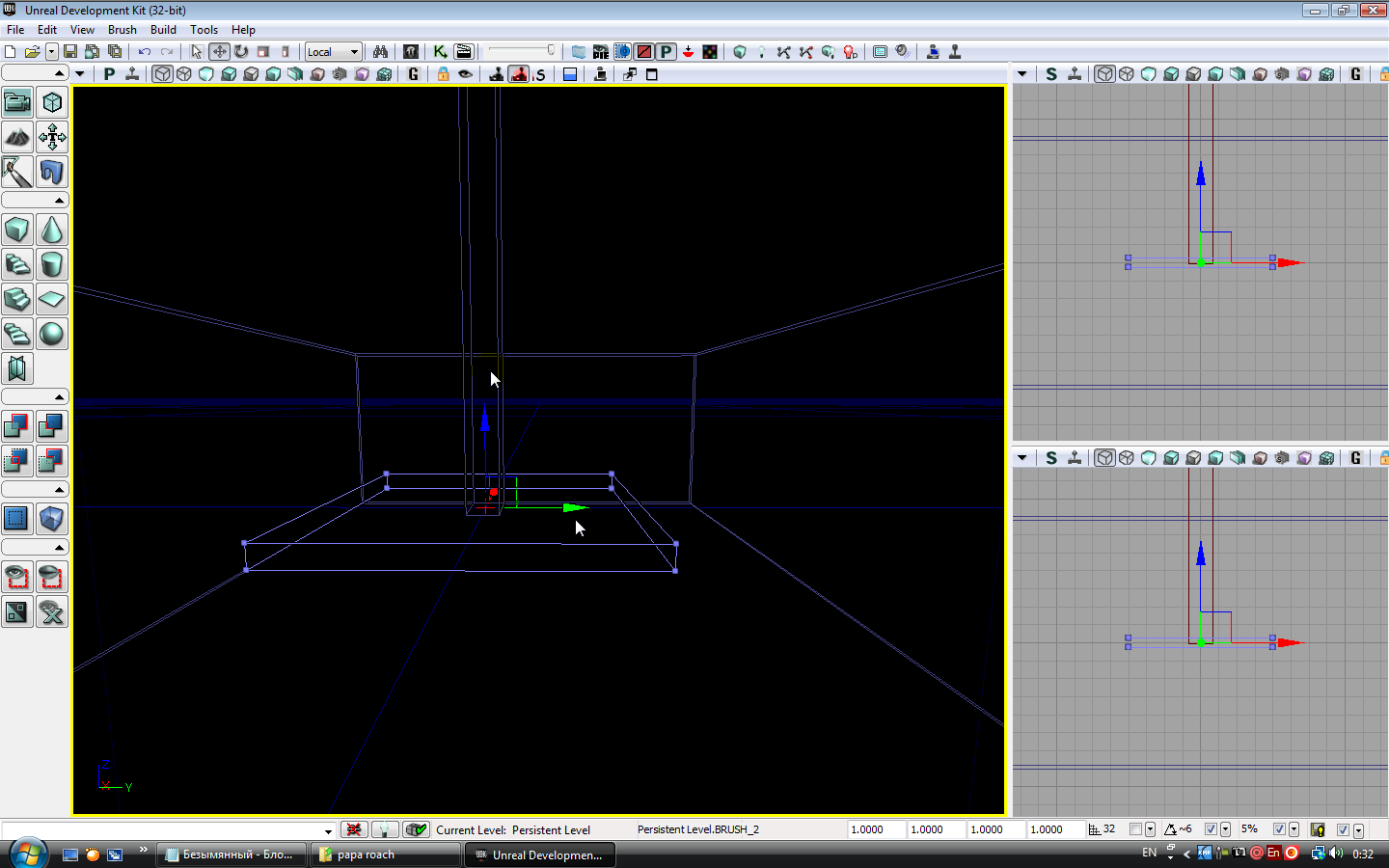Toggle the rotation grid snap checkbox

click(x=1211, y=829)
